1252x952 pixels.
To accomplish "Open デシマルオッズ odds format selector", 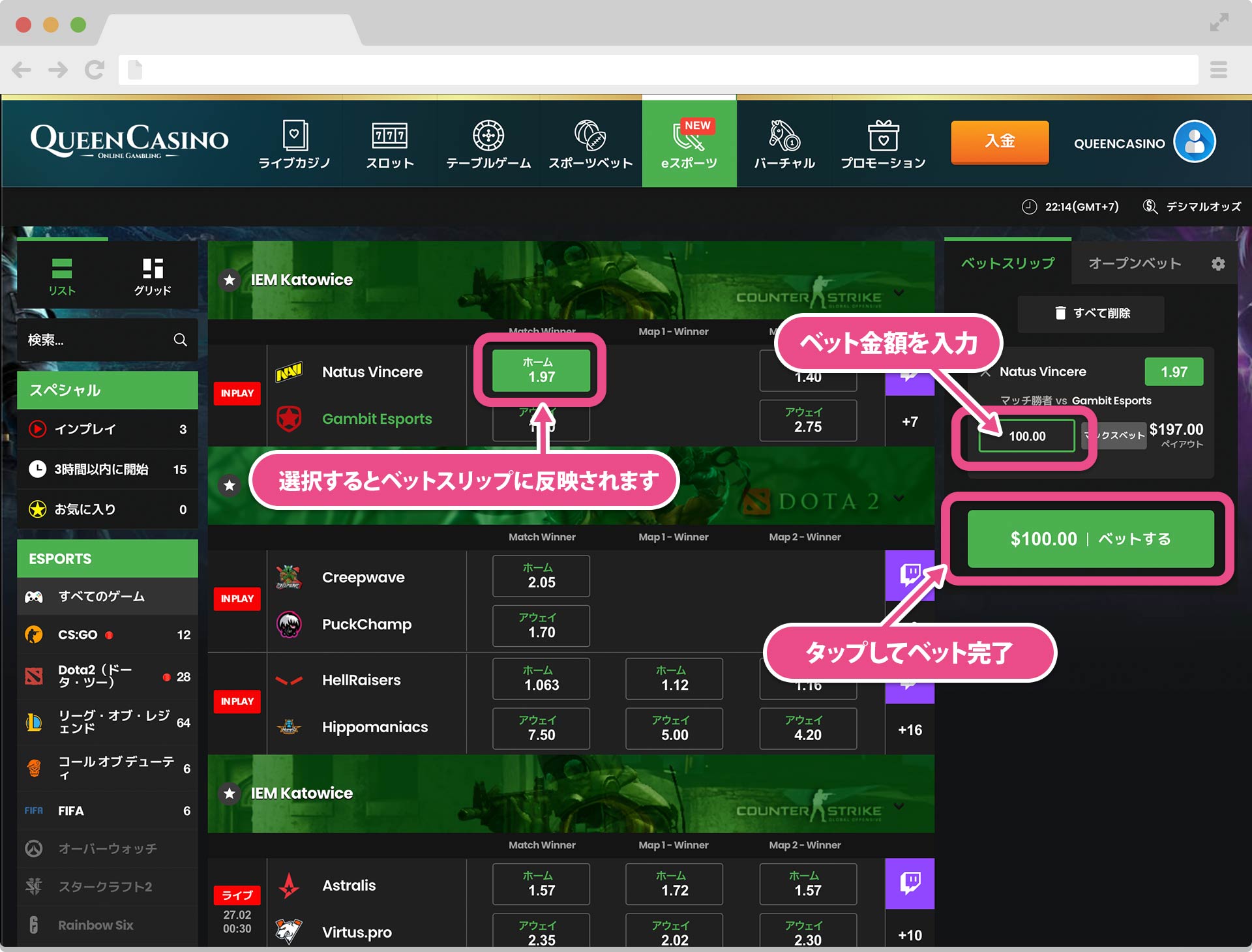I will point(1192,206).
